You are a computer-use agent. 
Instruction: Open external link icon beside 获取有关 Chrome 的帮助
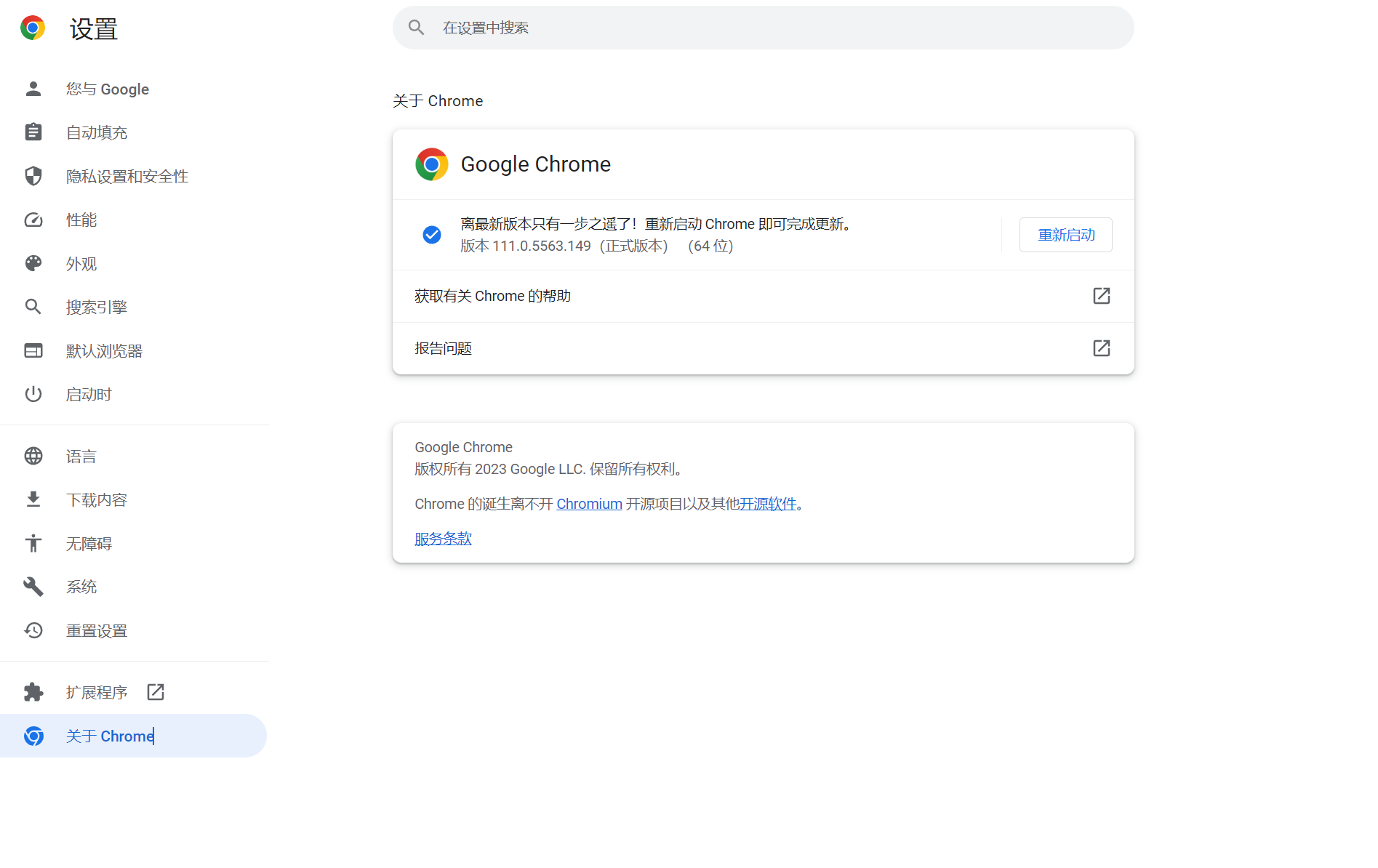click(x=1101, y=296)
